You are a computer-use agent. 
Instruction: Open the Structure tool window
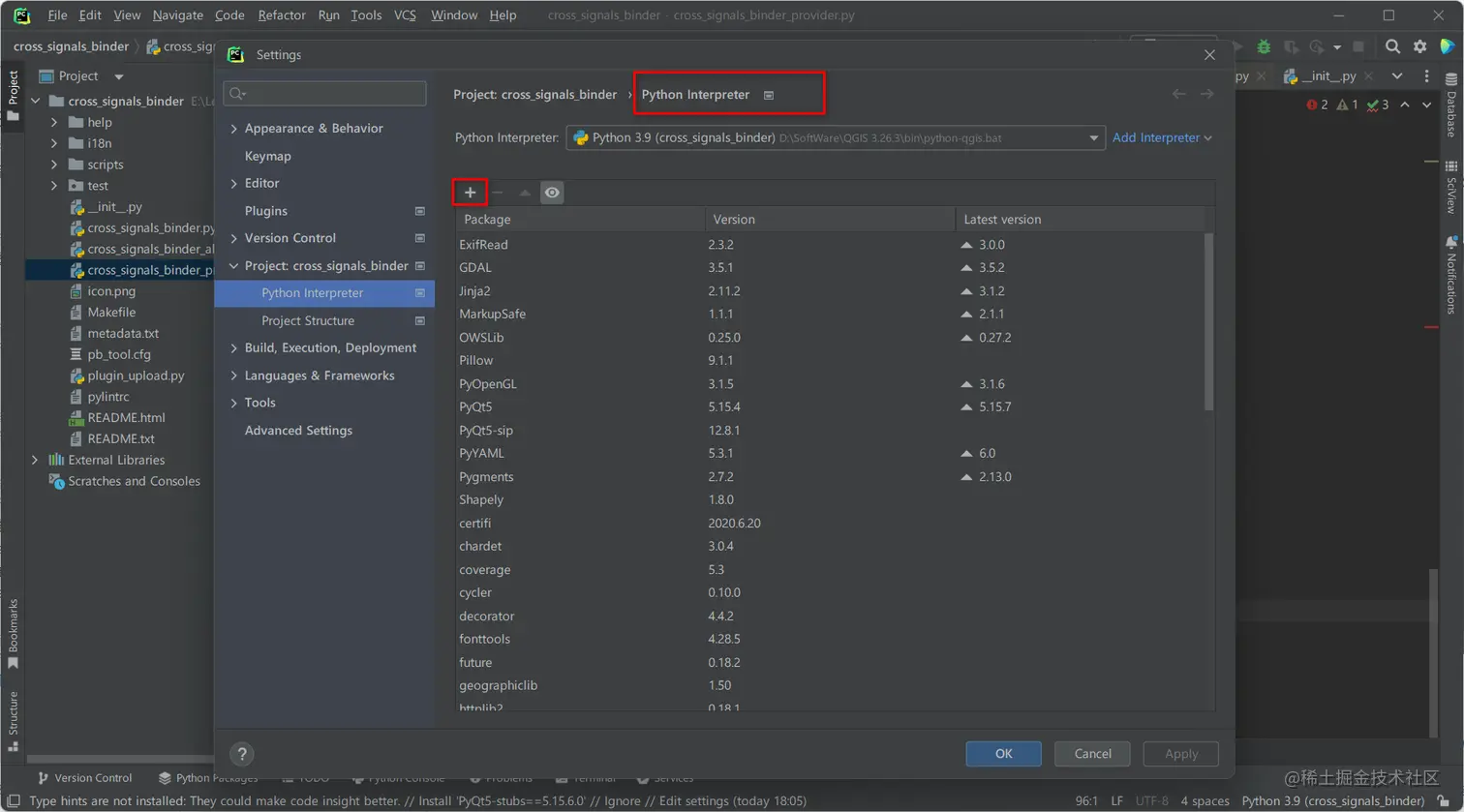pos(13,720)
